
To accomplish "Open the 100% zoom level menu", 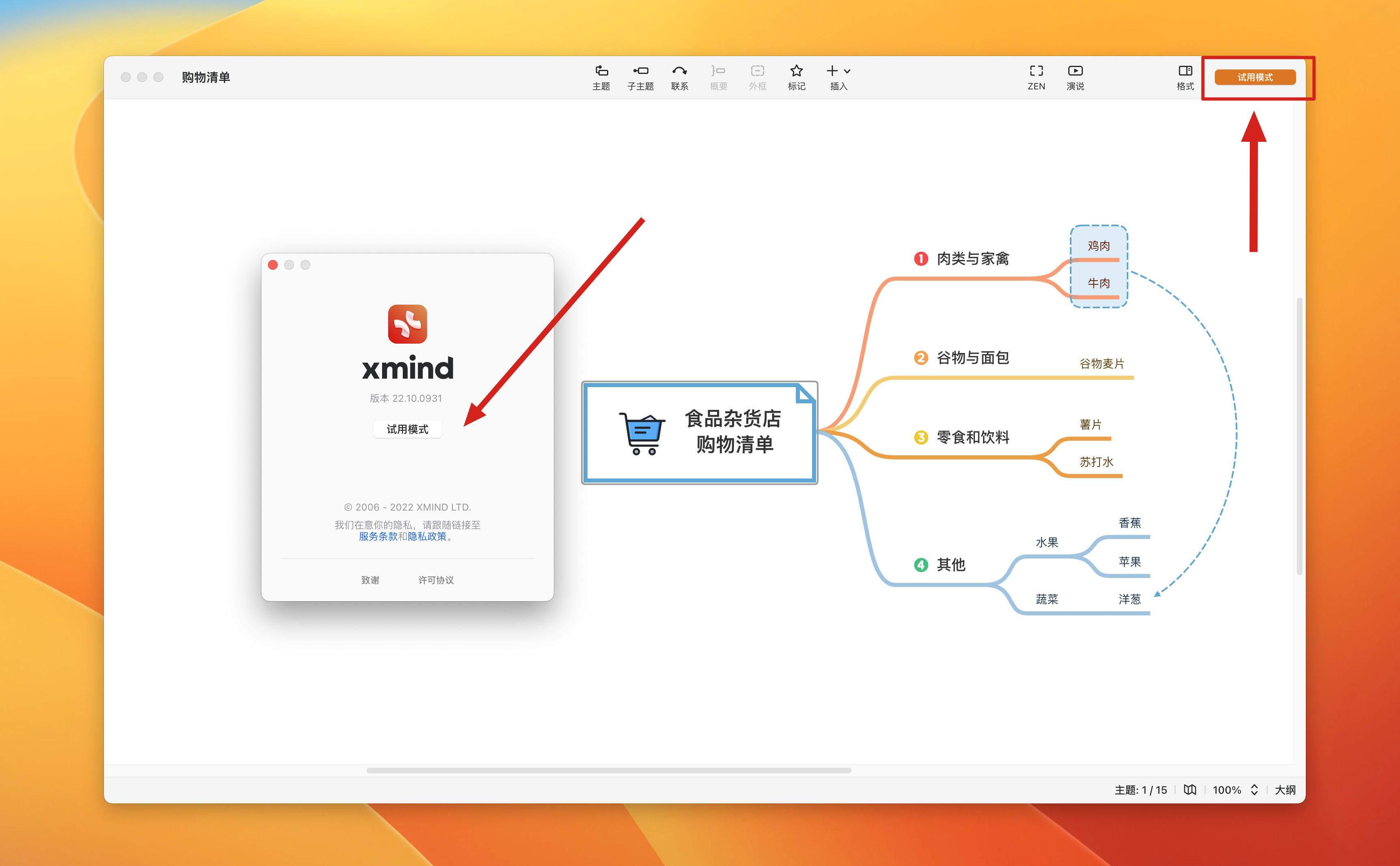I will [1227, 790].
